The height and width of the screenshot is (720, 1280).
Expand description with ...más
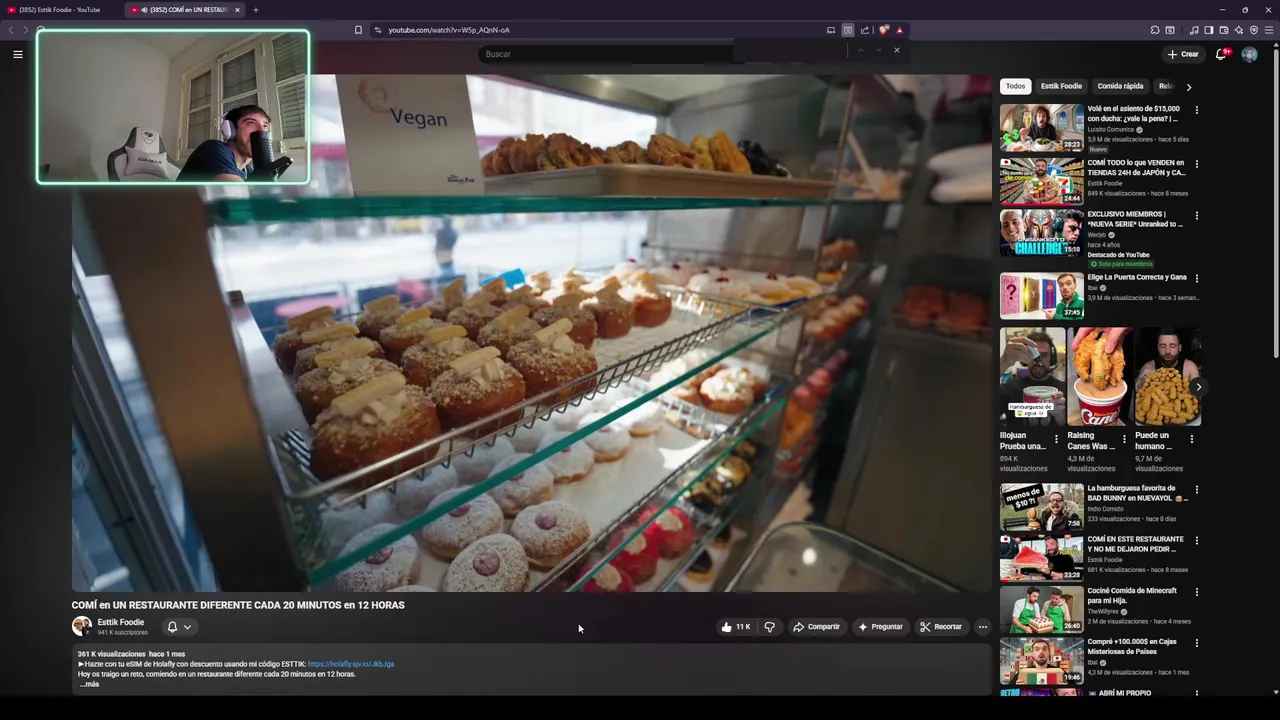tap(89, 684)
